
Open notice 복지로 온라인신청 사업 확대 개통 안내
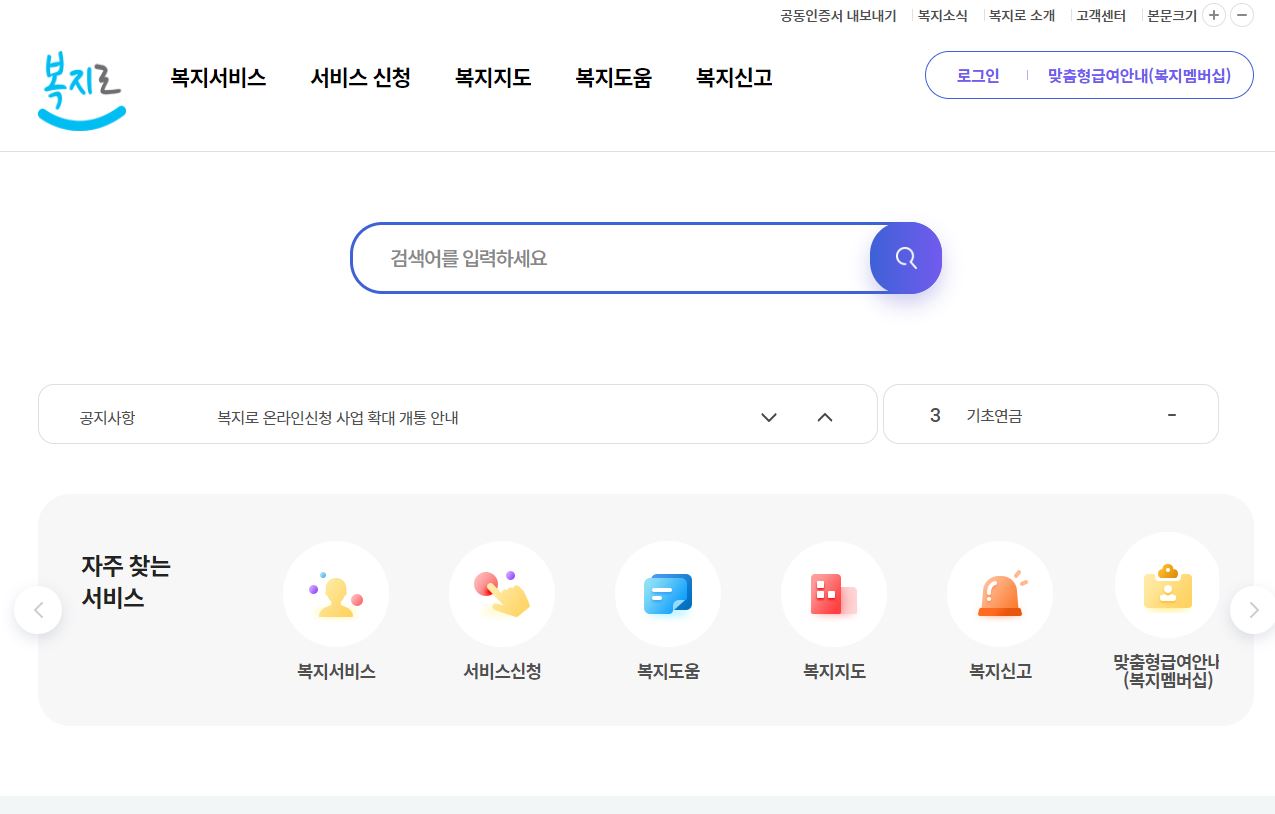338,417
